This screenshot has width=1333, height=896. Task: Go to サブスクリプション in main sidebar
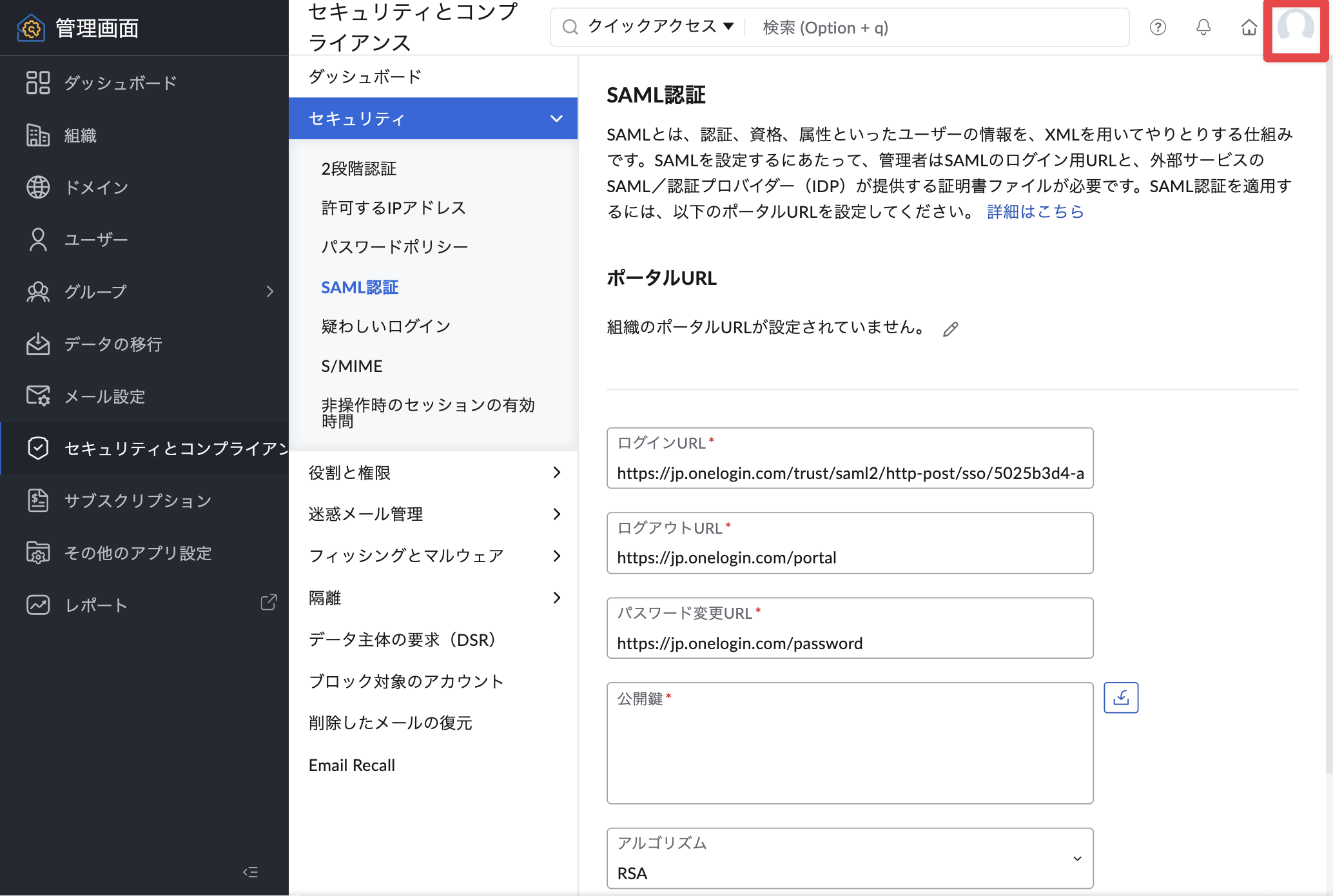coord(138,501)
